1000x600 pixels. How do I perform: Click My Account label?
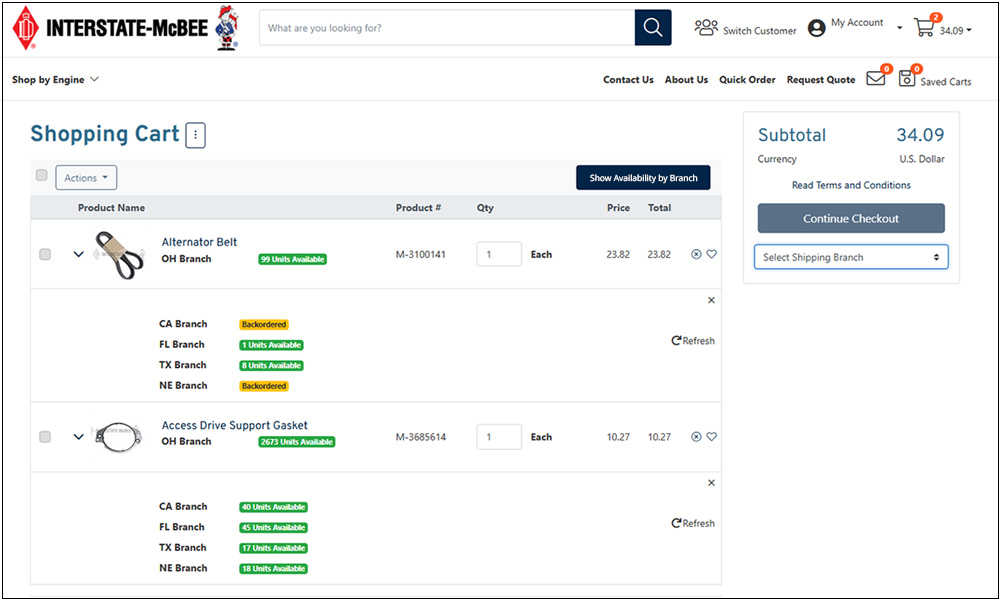pyautogui.click(x=857, y=22)
